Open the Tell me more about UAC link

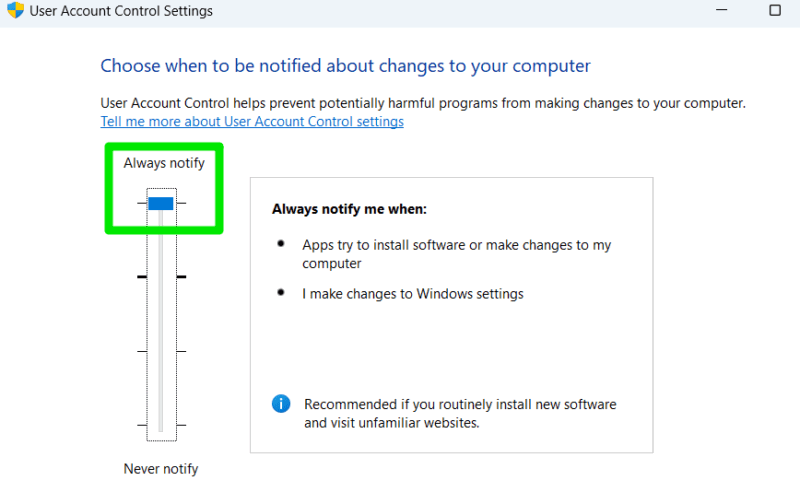252,121
